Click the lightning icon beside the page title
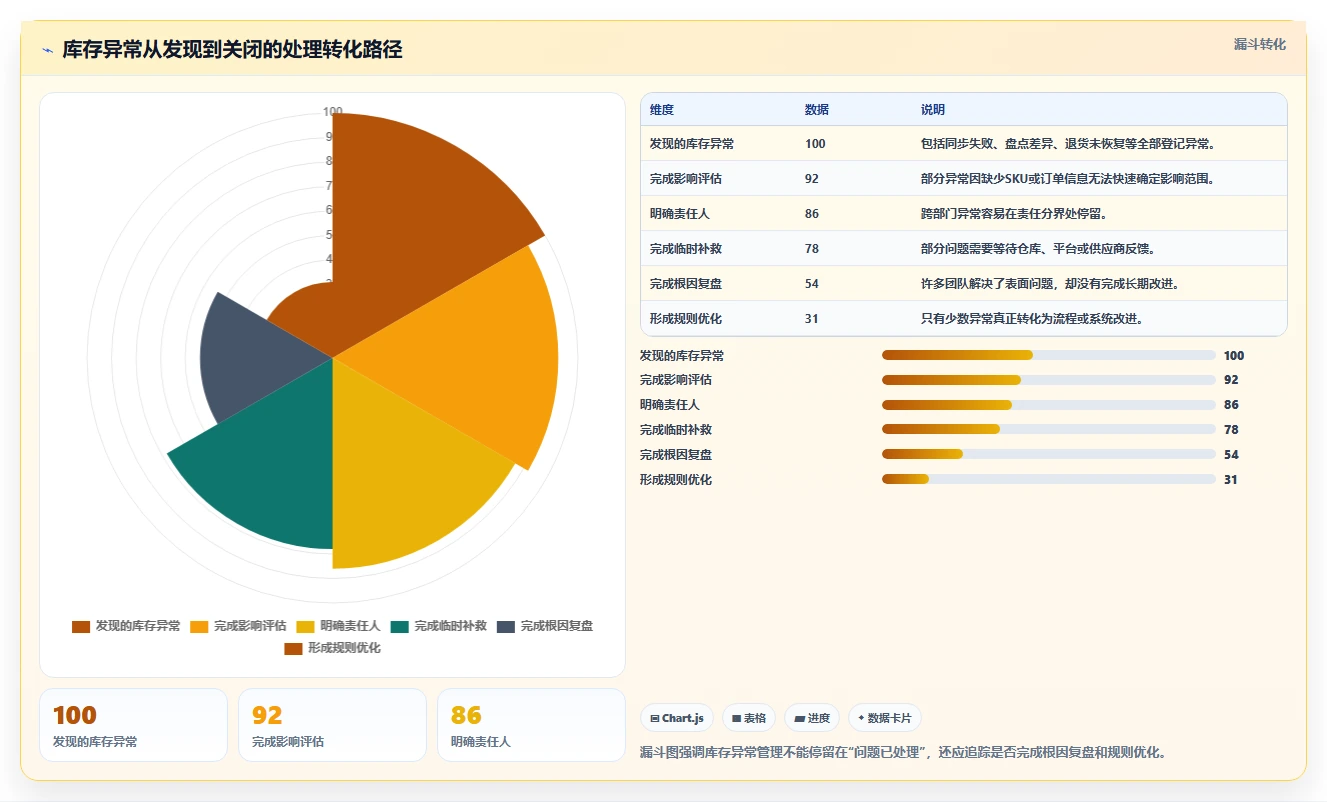Viewport: 1327px width, 802px height. tap(48, 50)
